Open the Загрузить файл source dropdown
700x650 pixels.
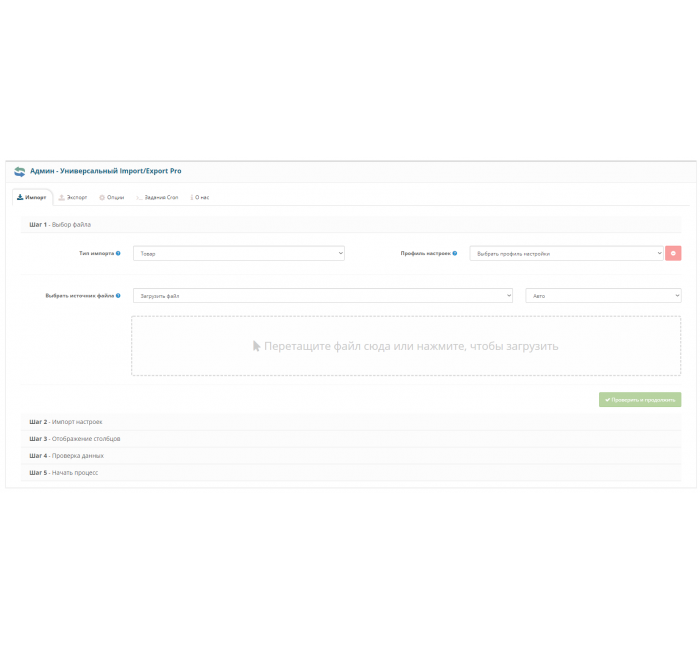[322, 296]
